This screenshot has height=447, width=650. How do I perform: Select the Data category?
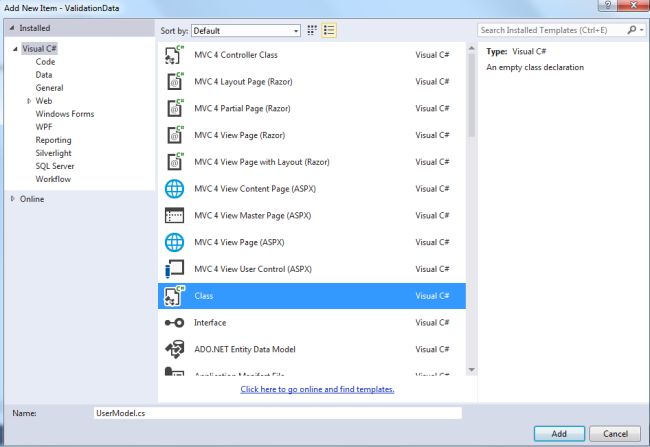(44, 75)
